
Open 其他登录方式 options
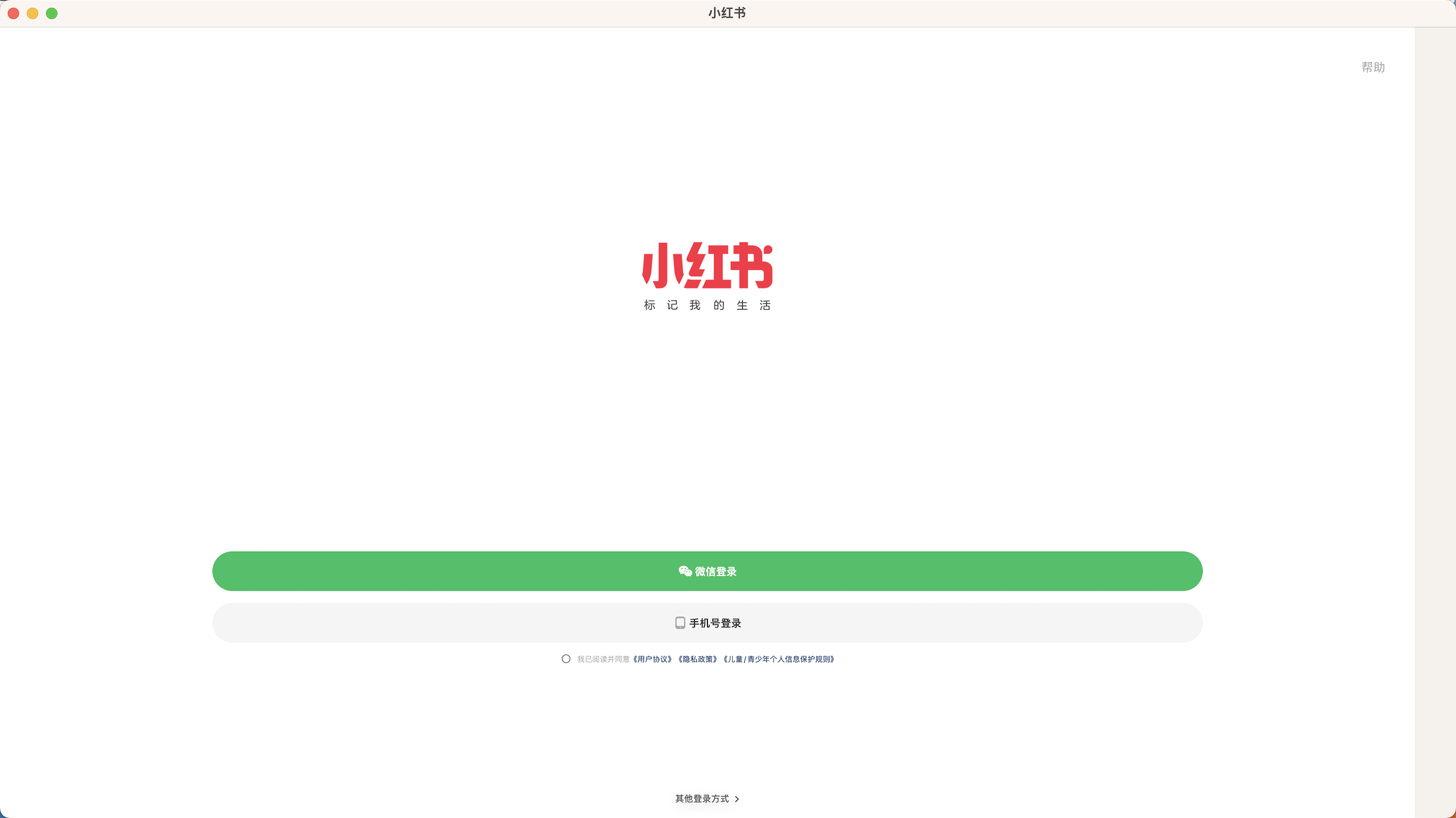click(702, 799)
